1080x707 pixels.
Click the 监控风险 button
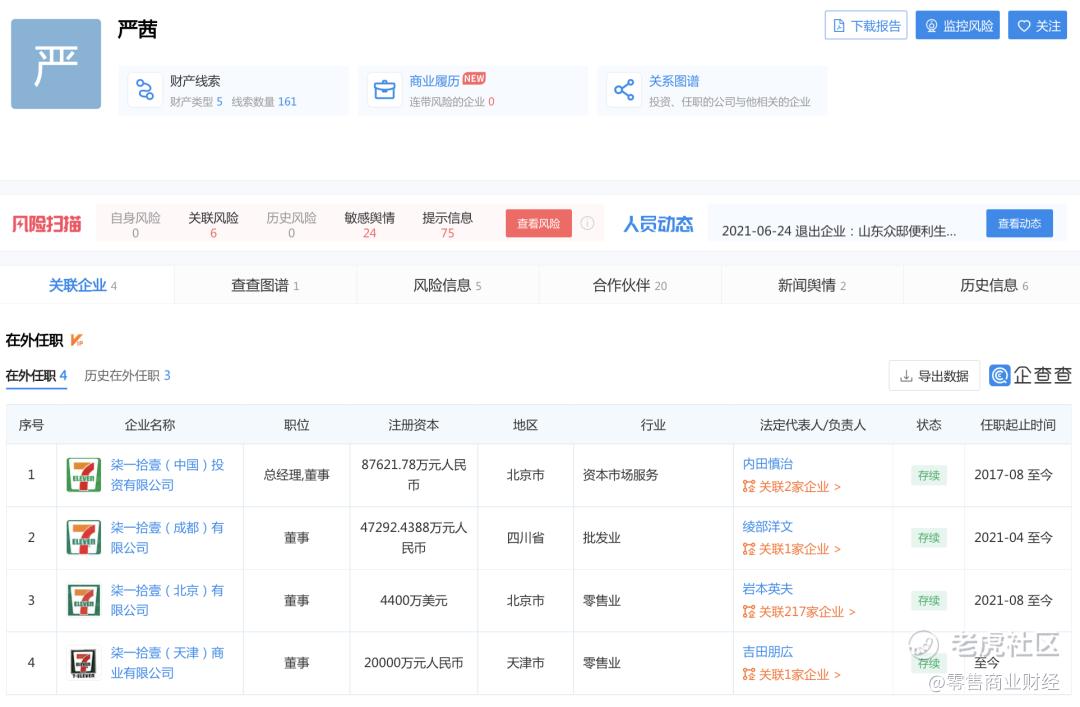[958, 26]
